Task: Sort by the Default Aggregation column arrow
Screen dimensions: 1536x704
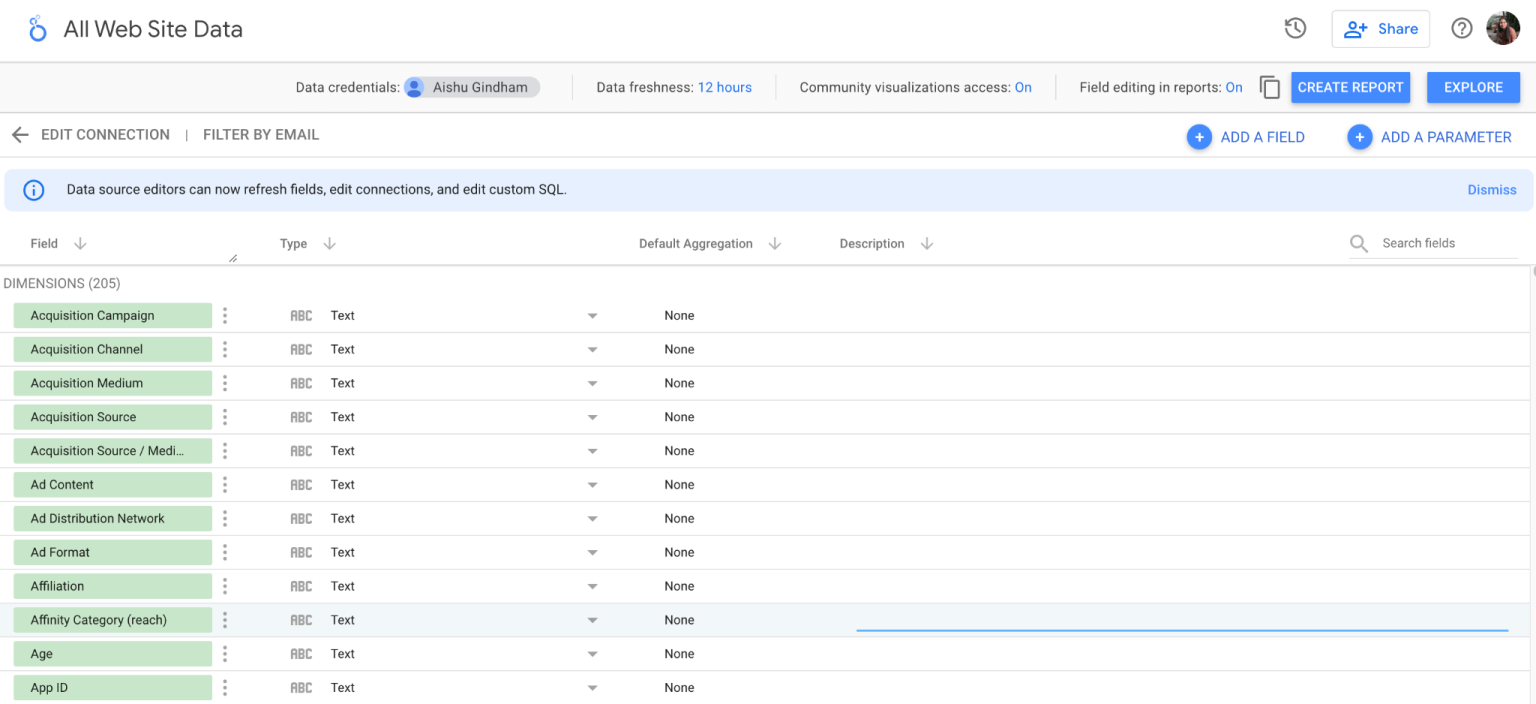Action: click(774, 243)
